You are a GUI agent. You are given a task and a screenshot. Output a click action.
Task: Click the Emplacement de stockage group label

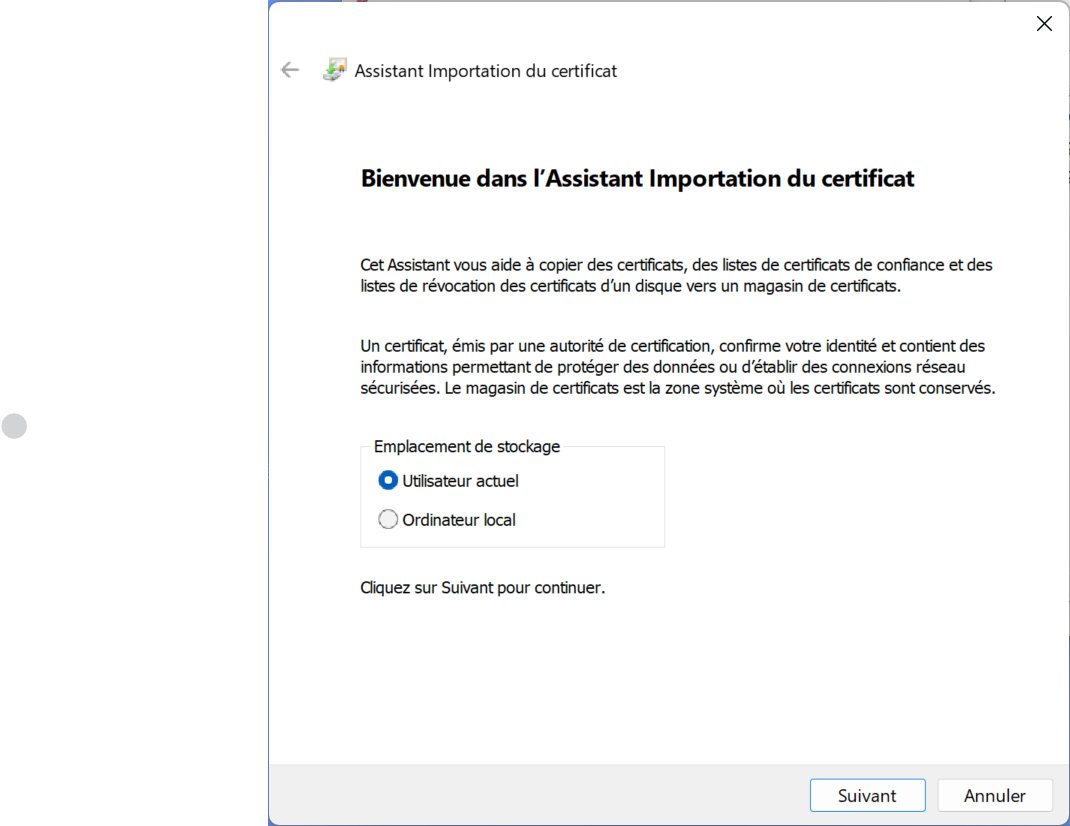(467, 447)
